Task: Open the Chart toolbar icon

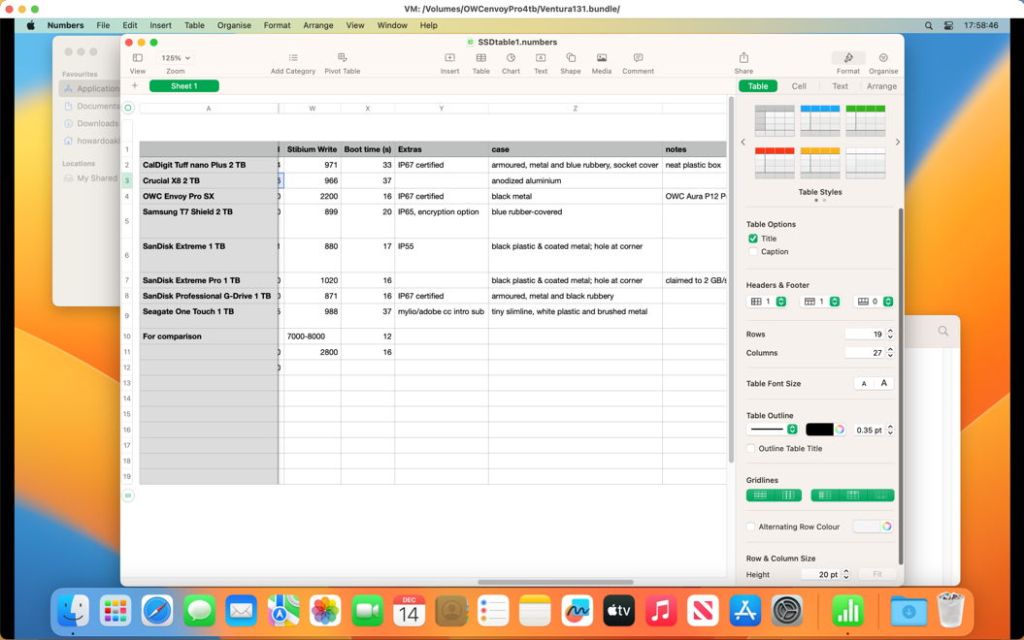Action: tap(510, 59)
